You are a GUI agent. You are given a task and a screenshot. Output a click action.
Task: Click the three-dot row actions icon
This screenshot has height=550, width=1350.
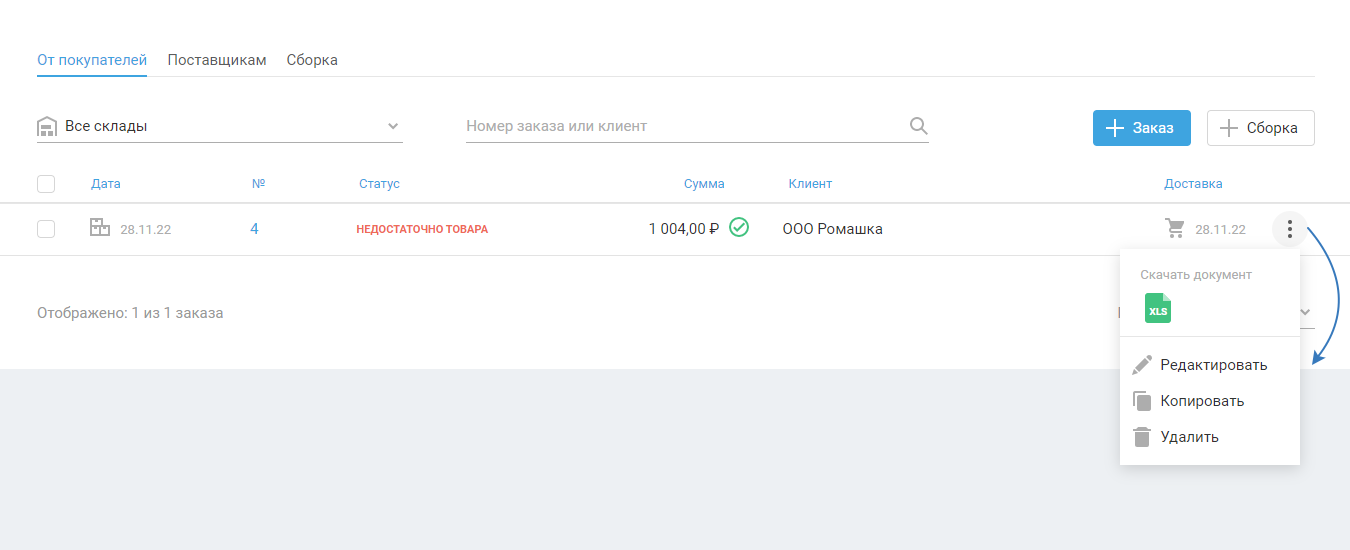(x=1290, y=229)
